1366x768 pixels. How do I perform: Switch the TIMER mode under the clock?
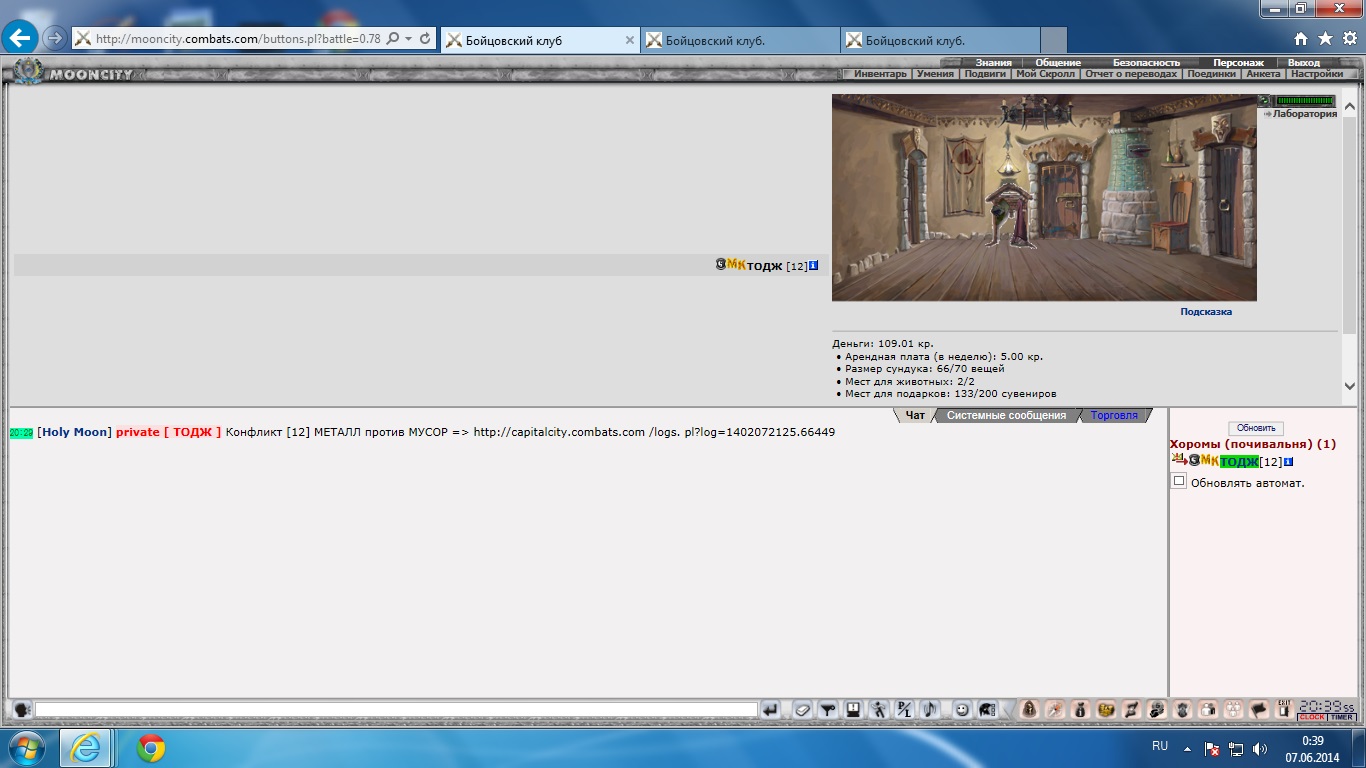coord(1342,717)
